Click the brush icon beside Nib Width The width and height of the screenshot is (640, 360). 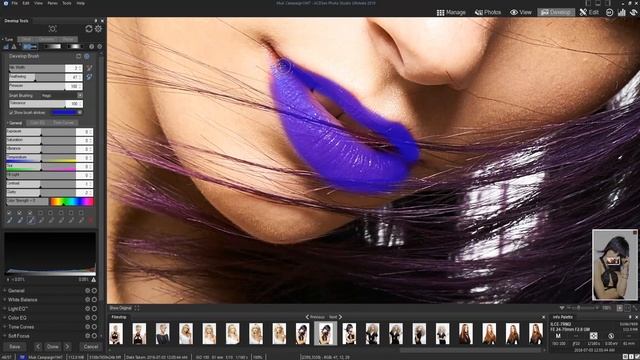pyautogui.click(x=89, y=68)
